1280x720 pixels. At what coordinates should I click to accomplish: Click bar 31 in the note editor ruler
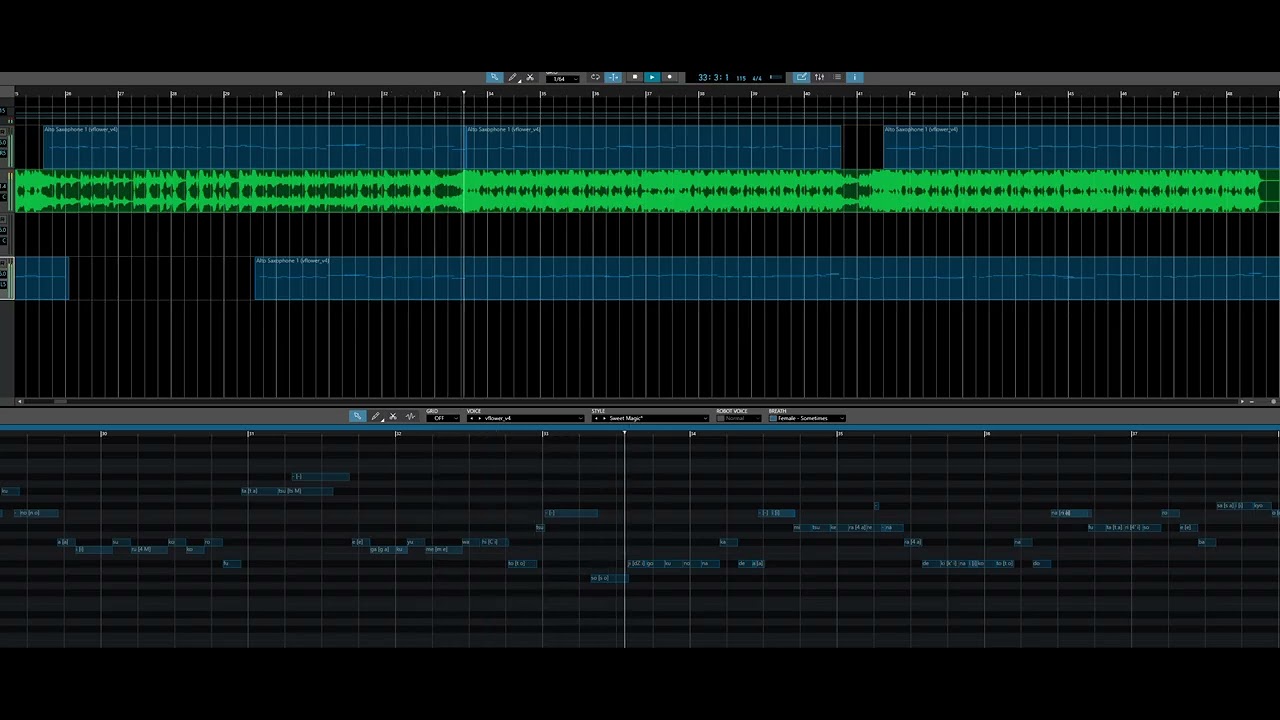point(251,434)
